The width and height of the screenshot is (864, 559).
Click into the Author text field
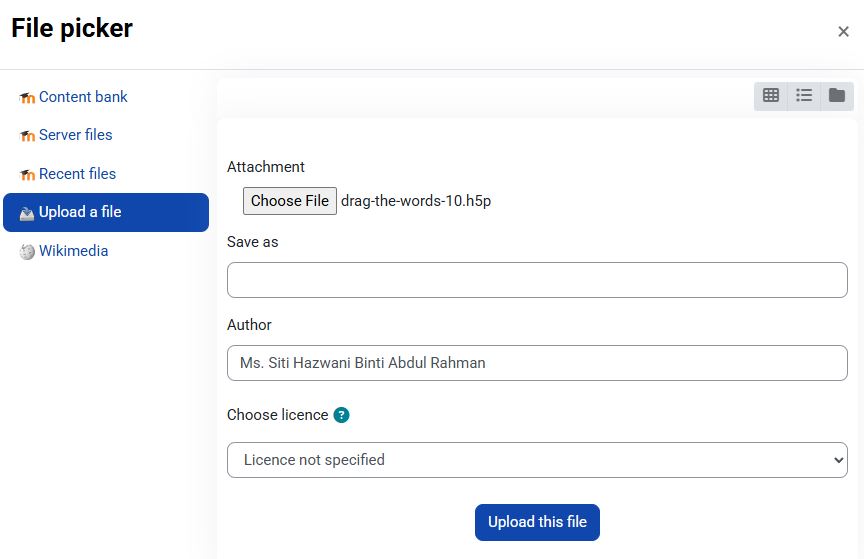pyautogui.click(x=537, y=363)
